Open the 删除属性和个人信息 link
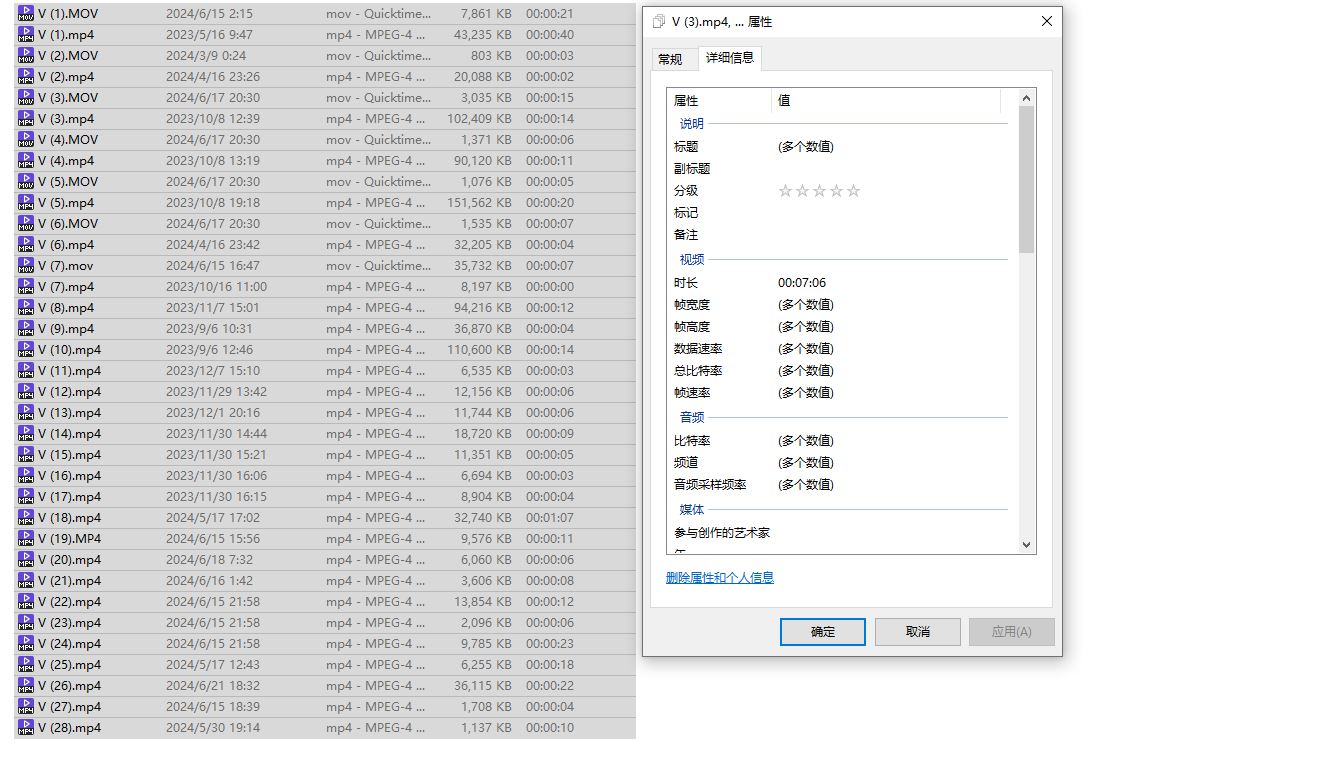1342x768 pixels. coord(720,578)
